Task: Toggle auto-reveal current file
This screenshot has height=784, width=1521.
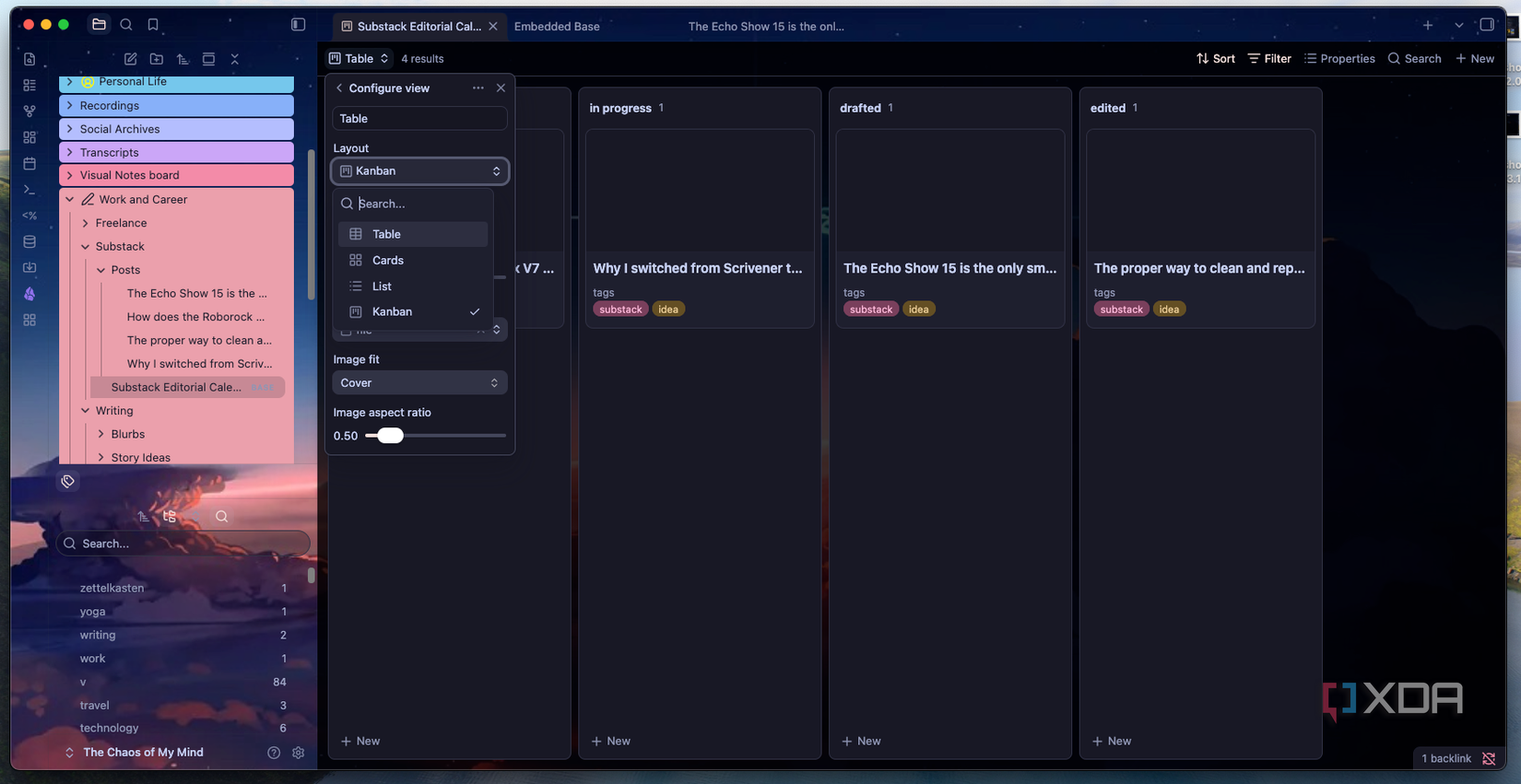Action: click(209, 59)
